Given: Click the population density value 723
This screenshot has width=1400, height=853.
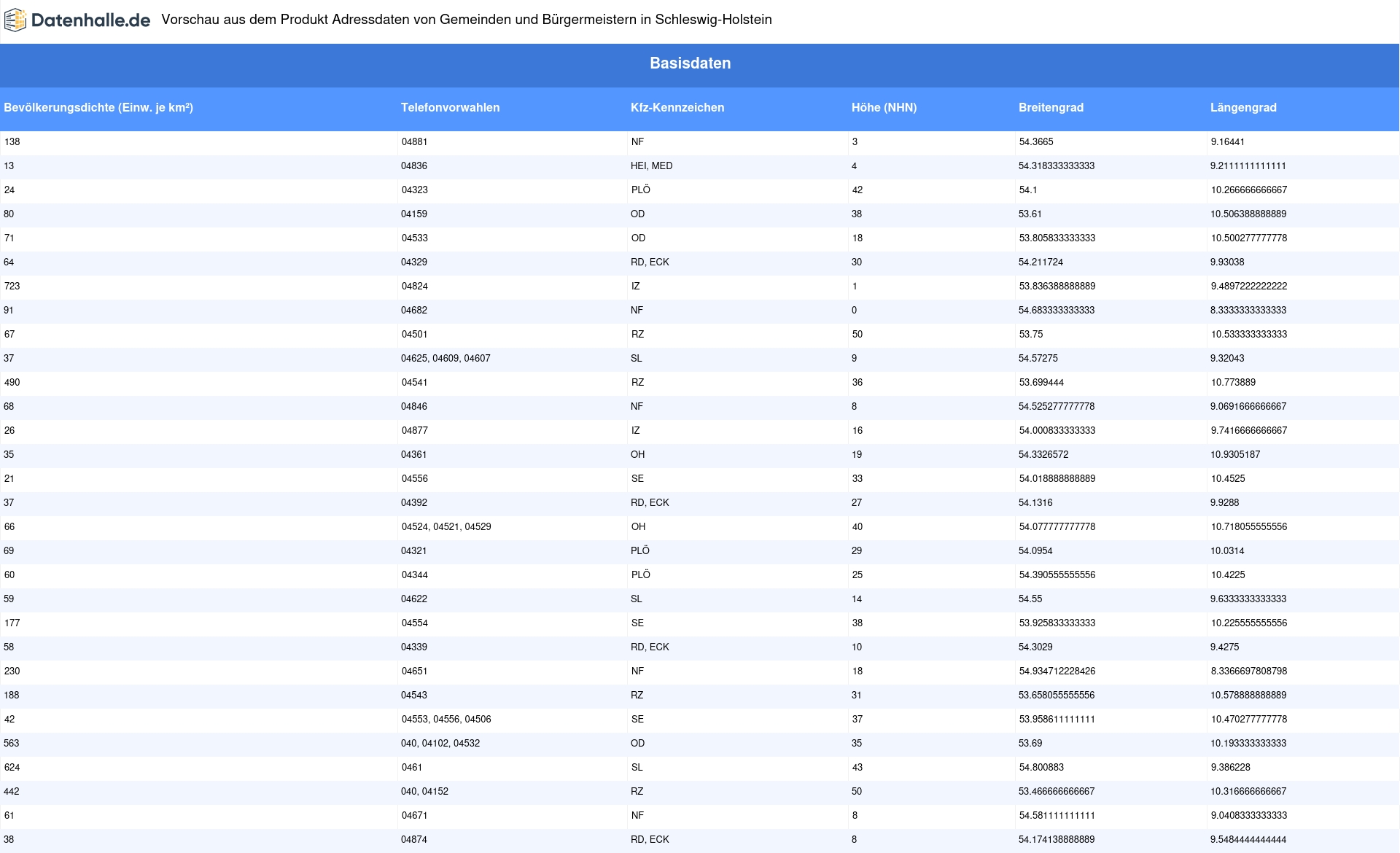Looking at the screenshot, I should (x=12, y=287).
